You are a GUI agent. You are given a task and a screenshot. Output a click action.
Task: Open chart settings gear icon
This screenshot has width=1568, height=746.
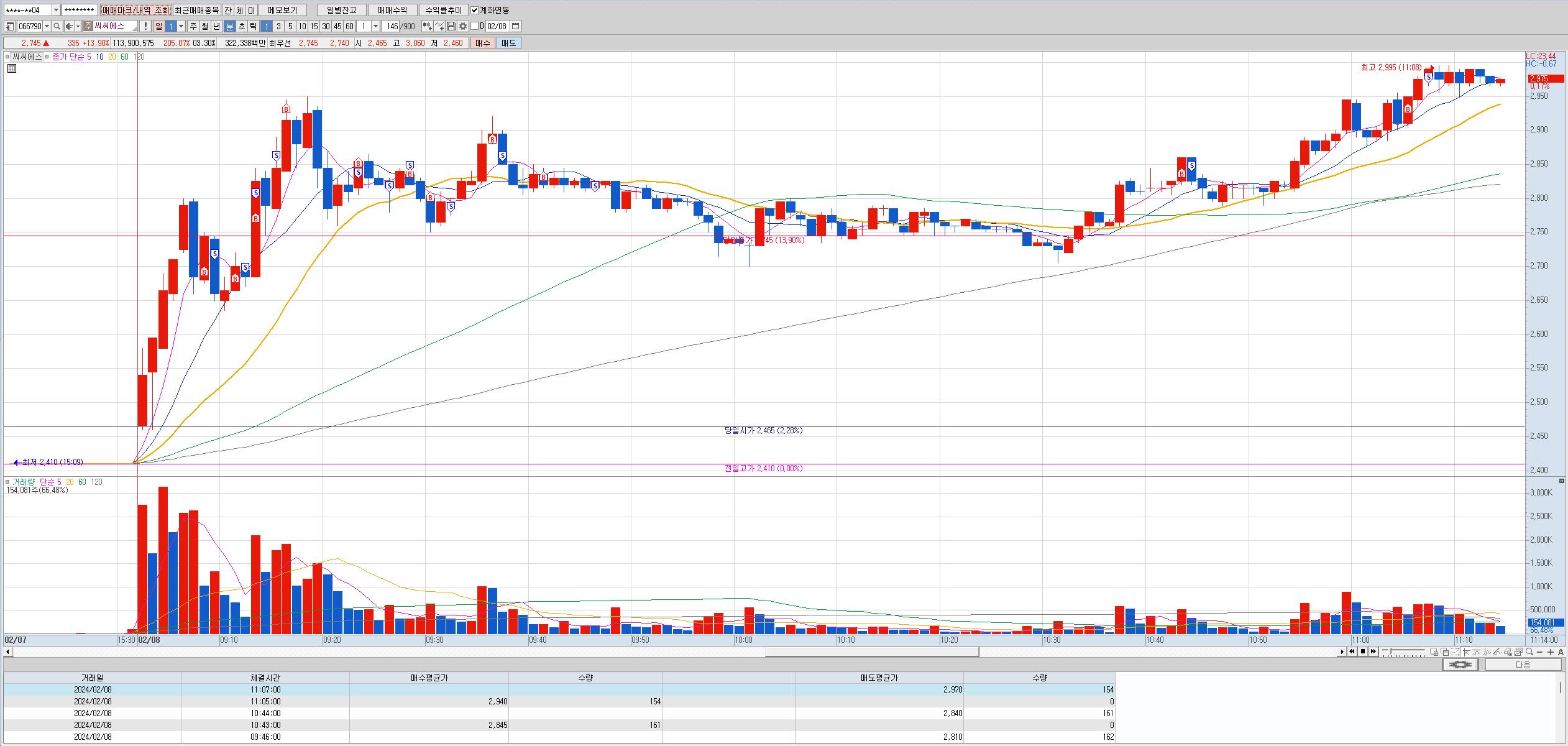(463, 26)
